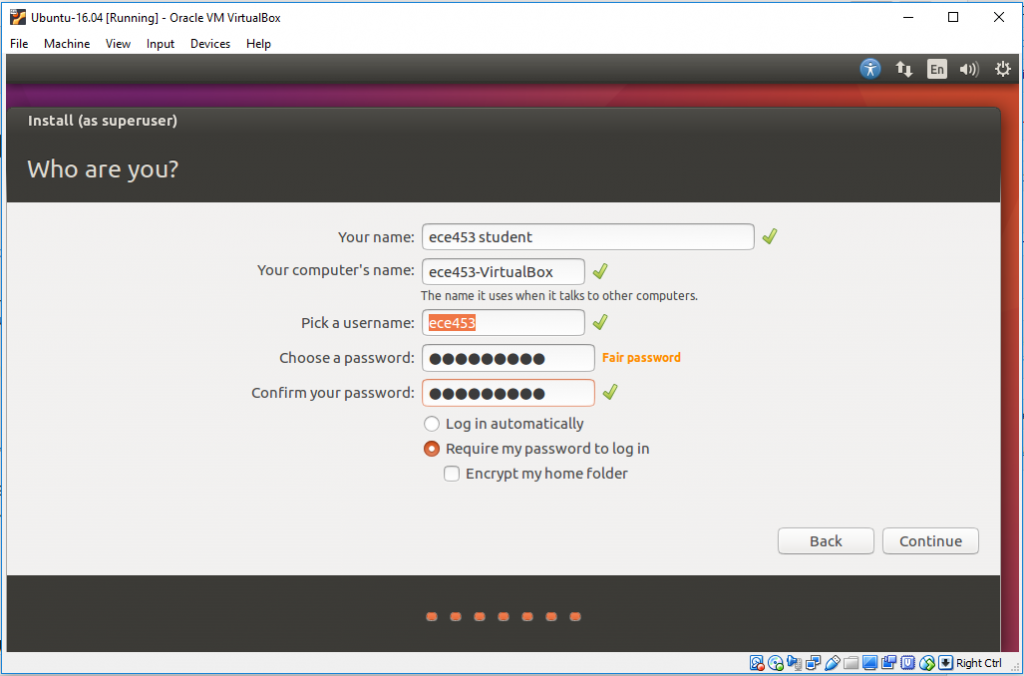Open the accessibility menu in top panel
The image size is (1024, 676).
click(x=871, y=69)
